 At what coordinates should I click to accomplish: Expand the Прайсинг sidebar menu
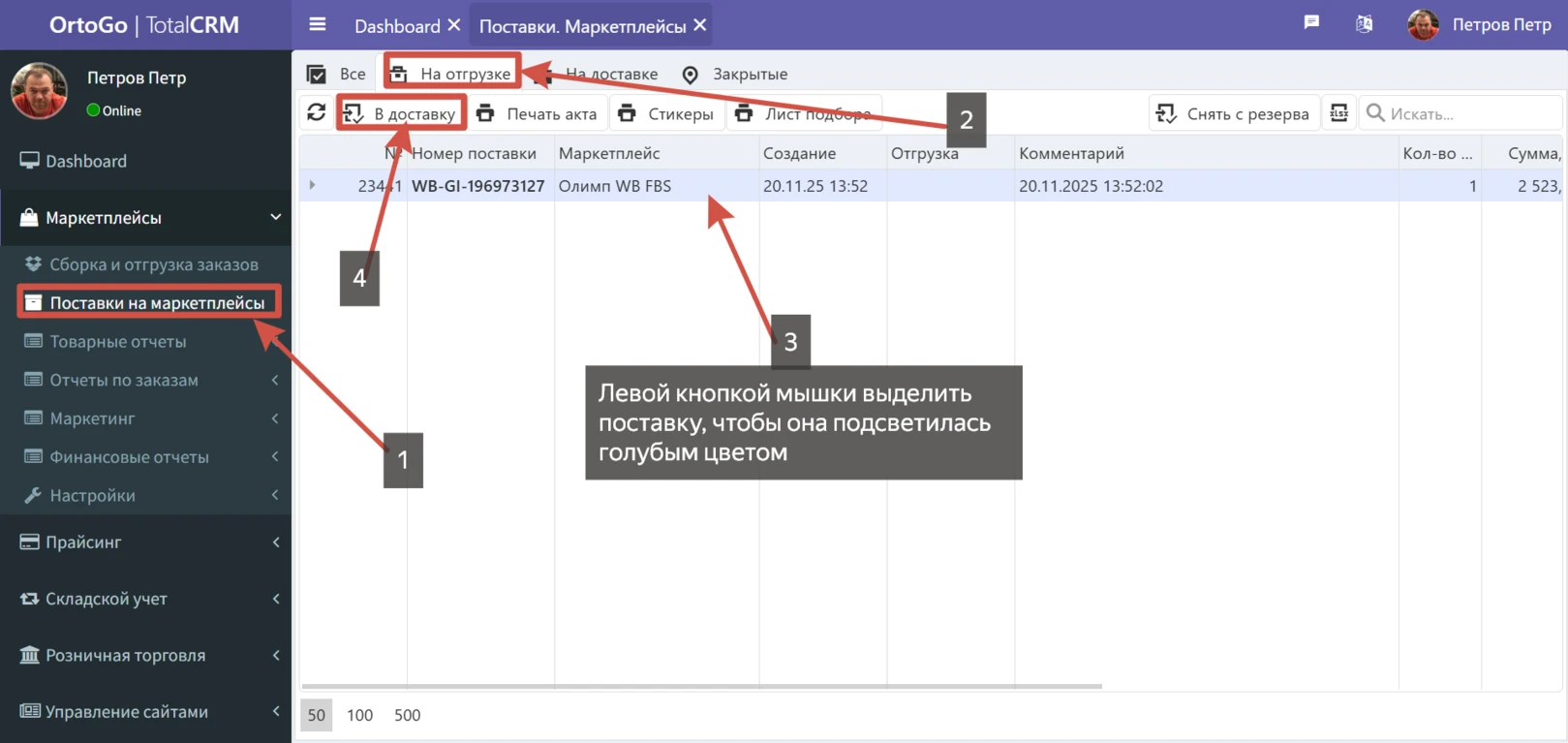[x=145, y=542]
